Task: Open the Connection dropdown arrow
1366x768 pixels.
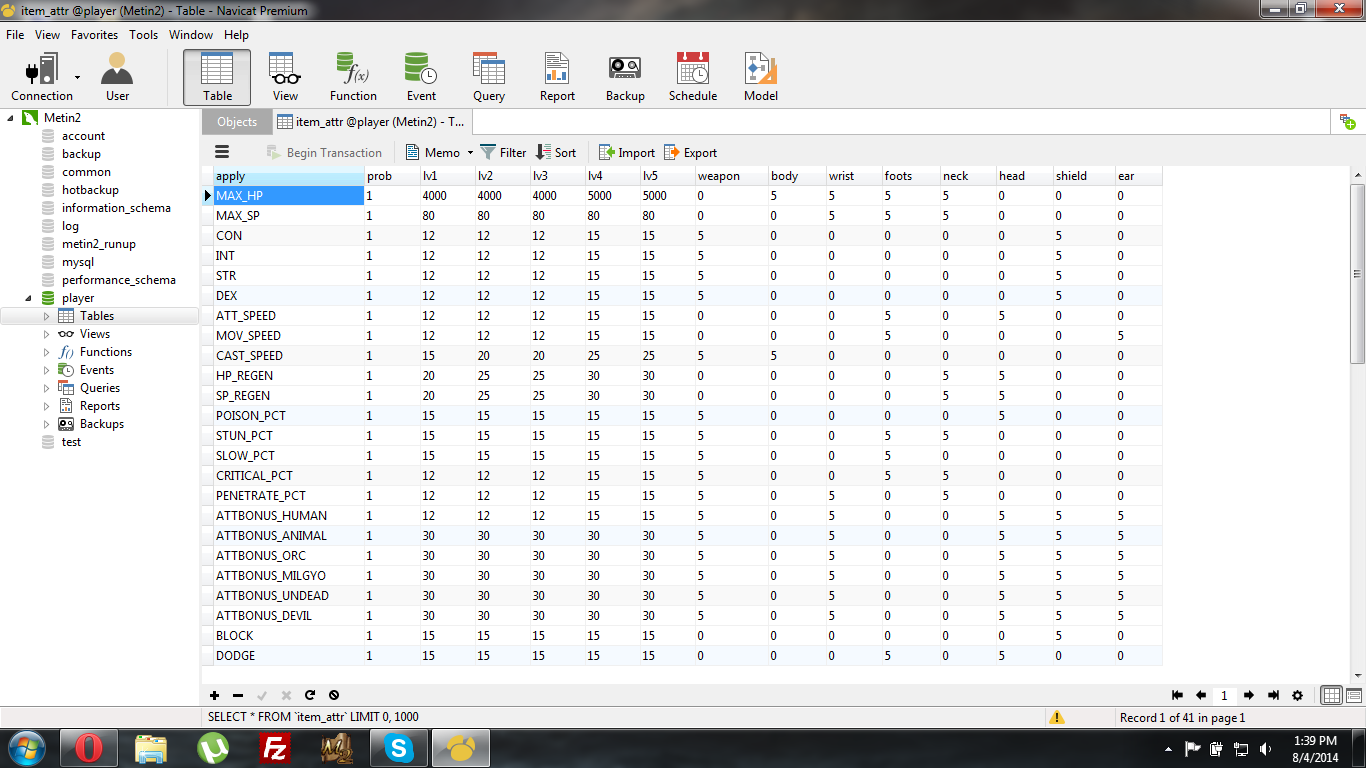Action: 77,77
